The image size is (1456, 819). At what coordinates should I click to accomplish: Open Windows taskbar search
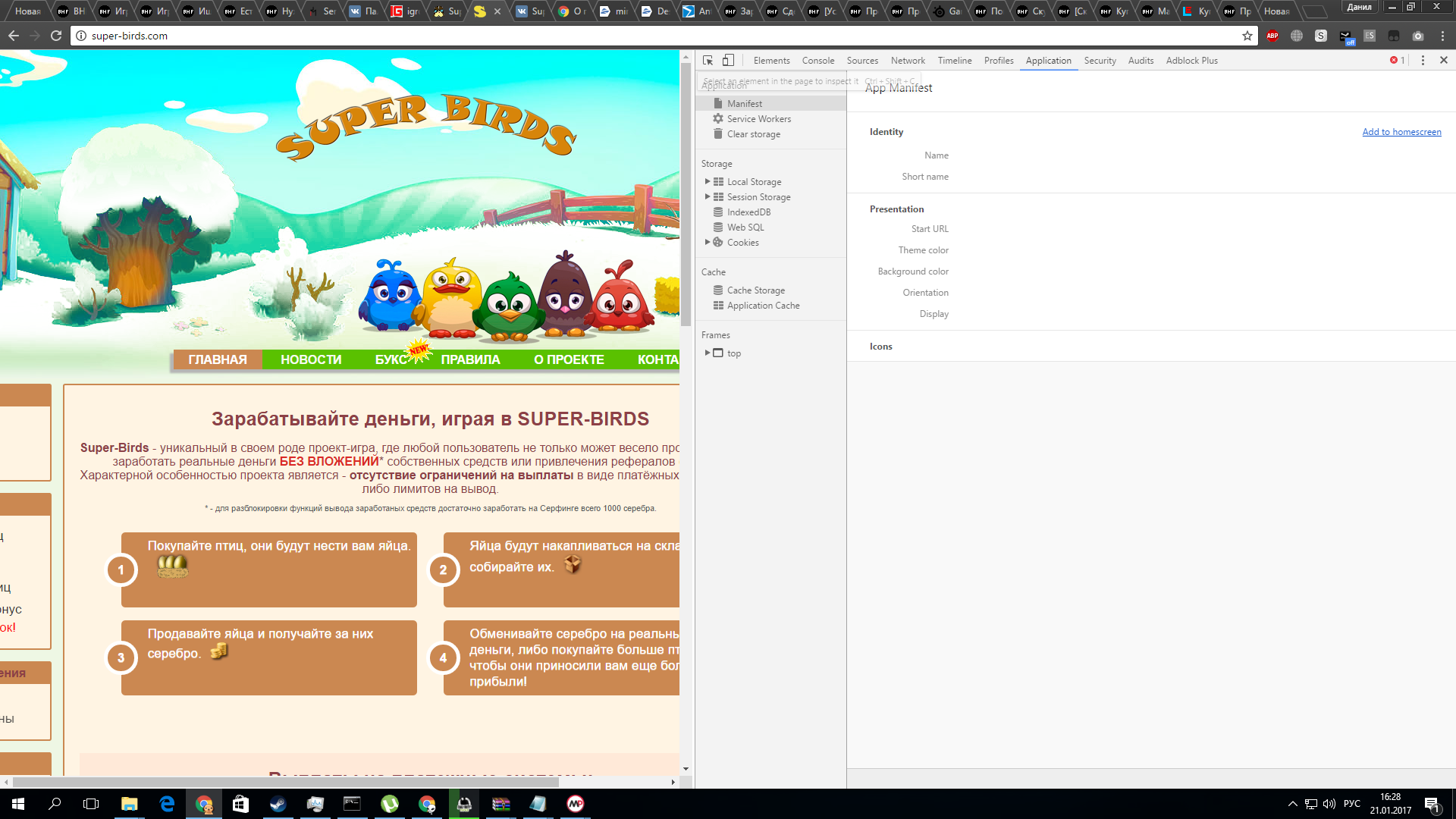pos(55,804)
